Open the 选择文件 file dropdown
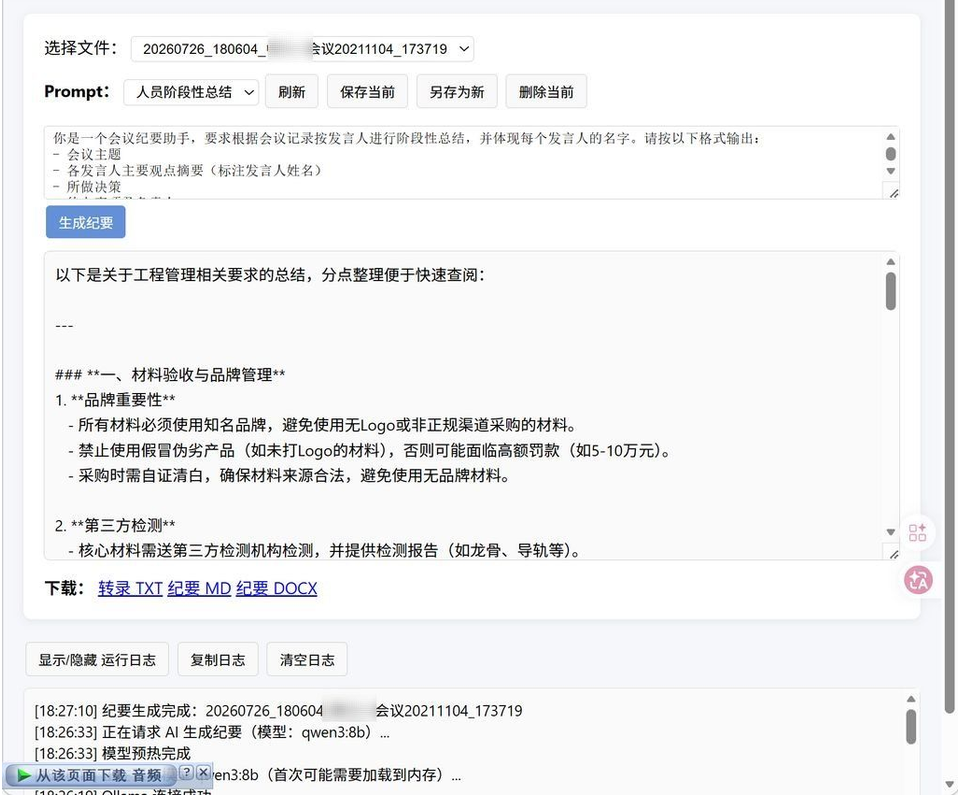Image resolution: width=962 pixels, height=795 pixels. point(302,49)
